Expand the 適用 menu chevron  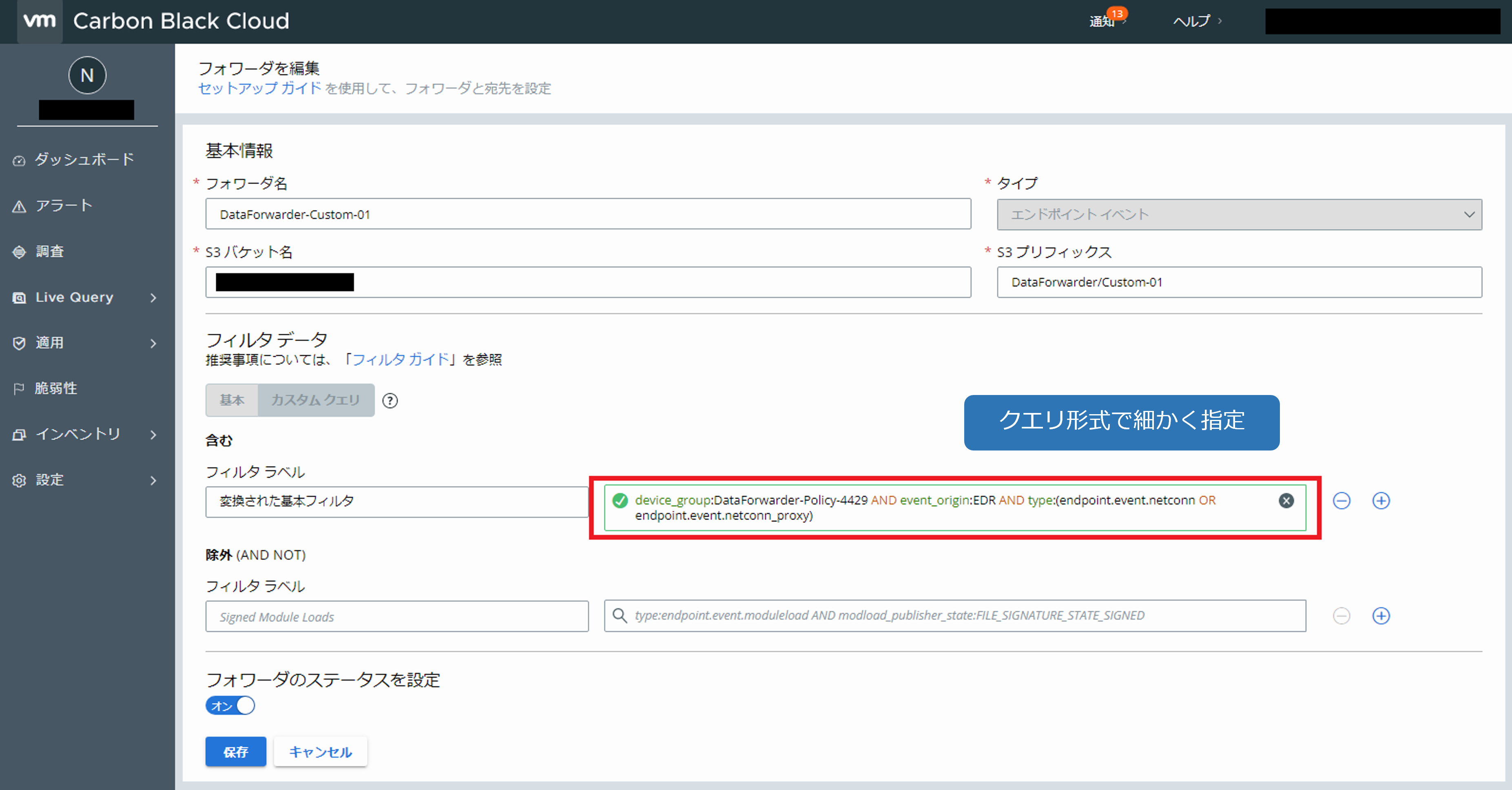[154, 344]
